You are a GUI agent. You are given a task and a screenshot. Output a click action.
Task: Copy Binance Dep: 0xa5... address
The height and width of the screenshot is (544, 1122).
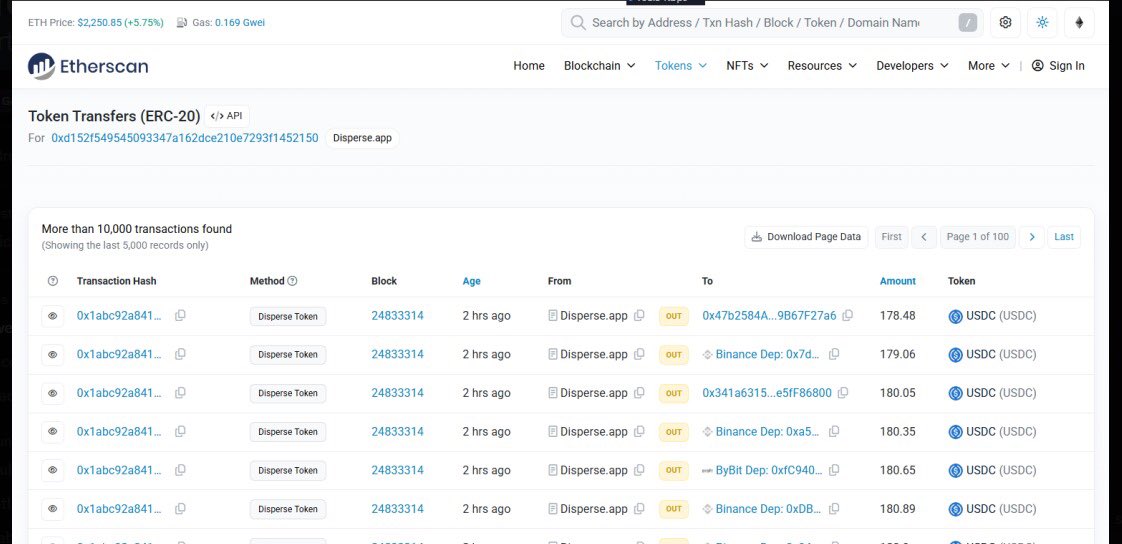[834, 432]
